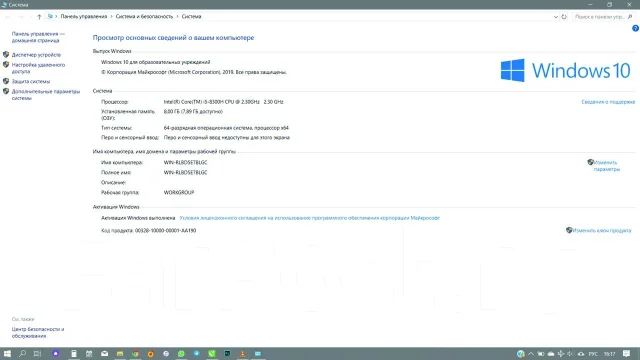Click the Forward navigation arrow
This screenshot has height=360, width=640.
tap(20, 17)
